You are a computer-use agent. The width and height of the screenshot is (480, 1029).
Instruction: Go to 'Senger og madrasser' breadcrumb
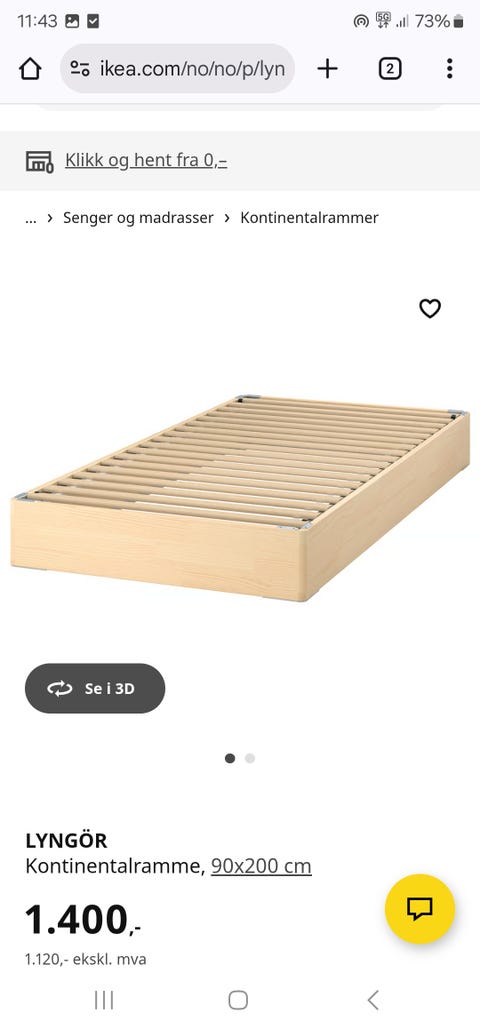click(x=138, y=218)
